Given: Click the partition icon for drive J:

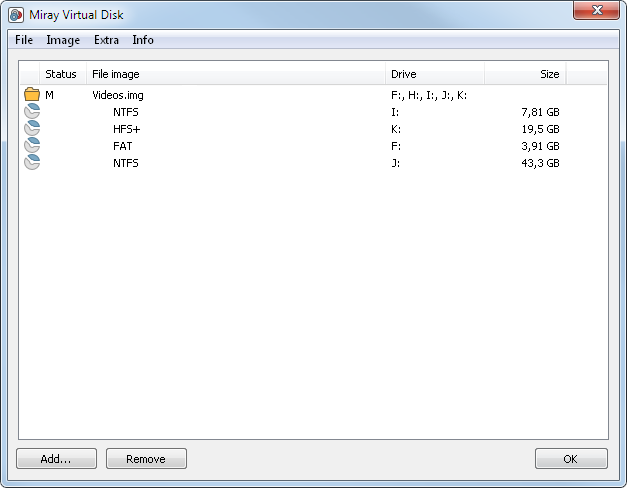Looking at the screenshot, I should (32, 162).
